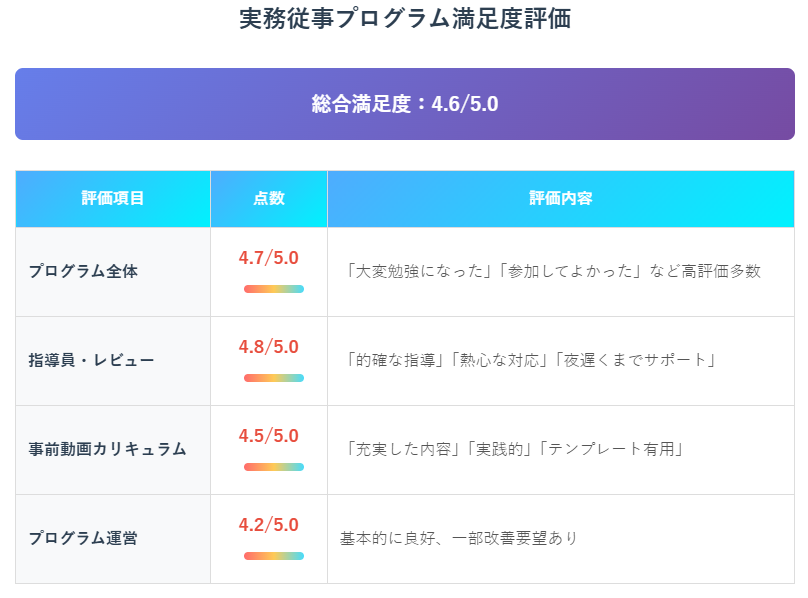808x598 pixels.
Task: Select the 指導員・レビュー row label
Action: point(91,360)
